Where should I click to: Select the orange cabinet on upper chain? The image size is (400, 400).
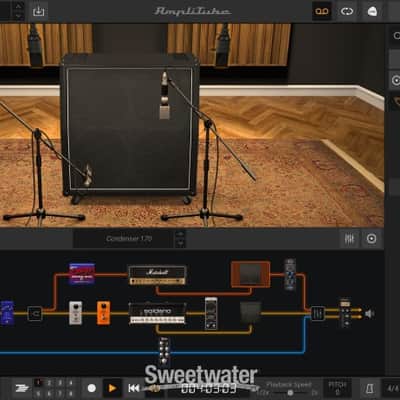click(x=251, y=274)
